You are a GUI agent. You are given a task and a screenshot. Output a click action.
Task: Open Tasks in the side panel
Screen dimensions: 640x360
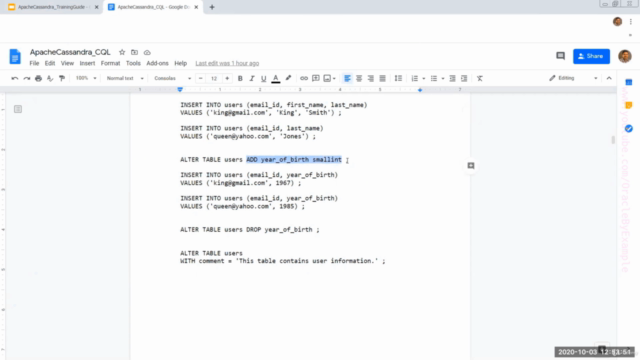click(629, 129)
